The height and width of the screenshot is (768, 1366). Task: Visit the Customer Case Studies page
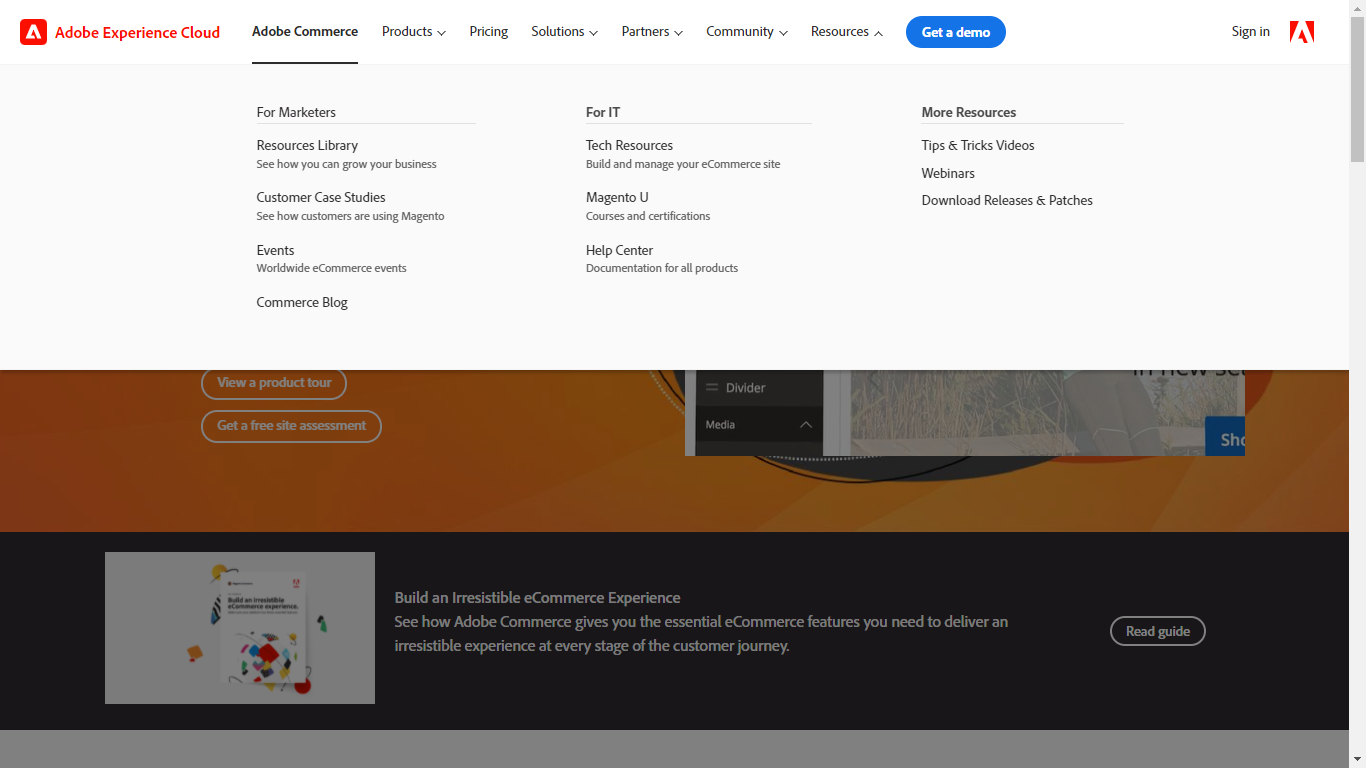tap(320, 197)
